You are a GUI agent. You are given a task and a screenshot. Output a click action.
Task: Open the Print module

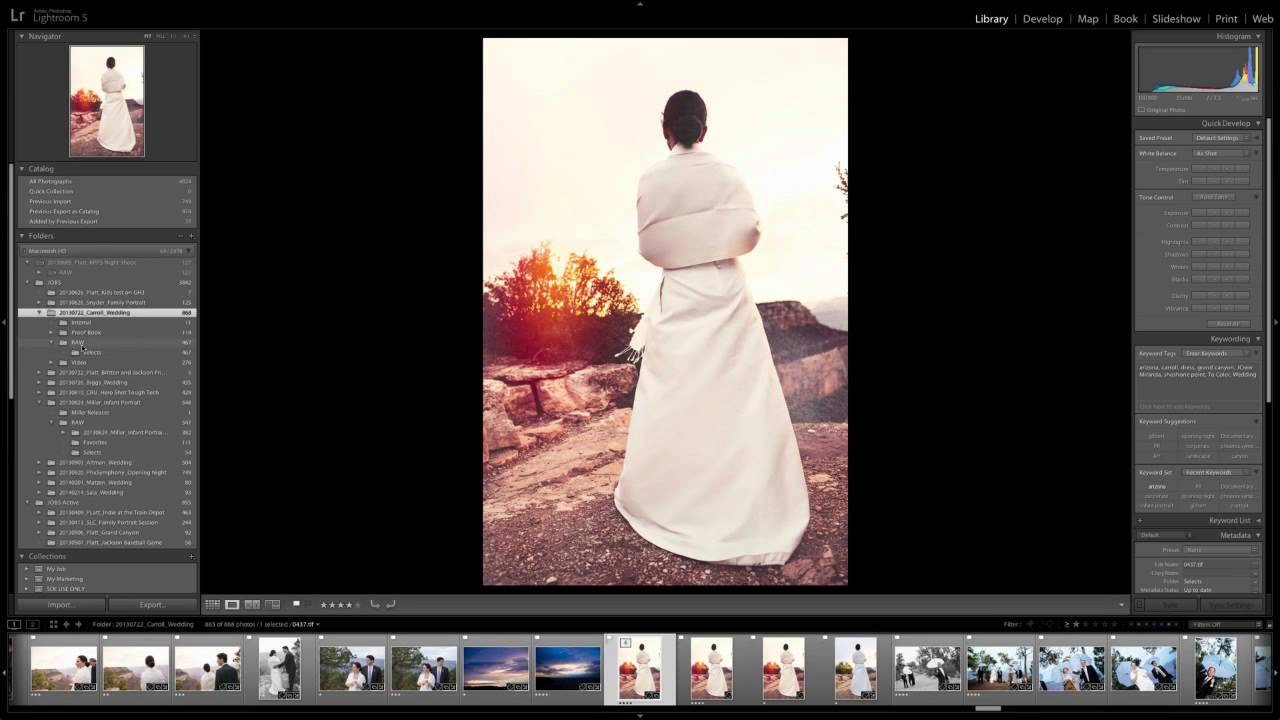[1226, 19]
